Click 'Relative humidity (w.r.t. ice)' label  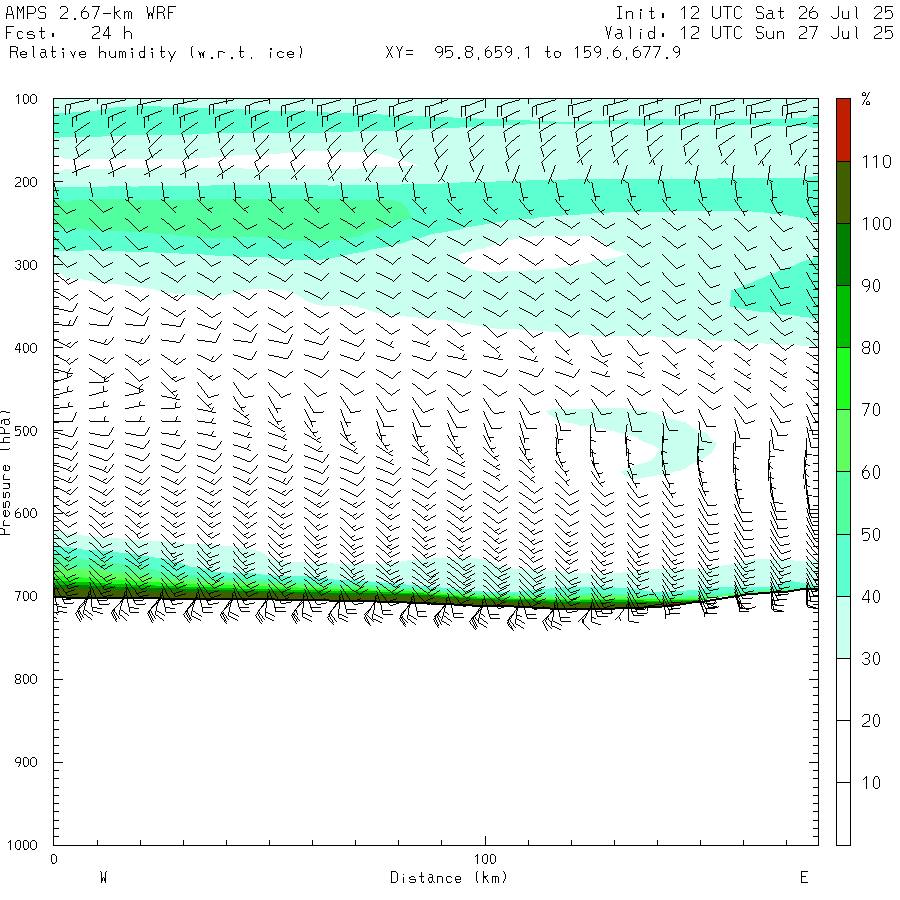point(156,53)
